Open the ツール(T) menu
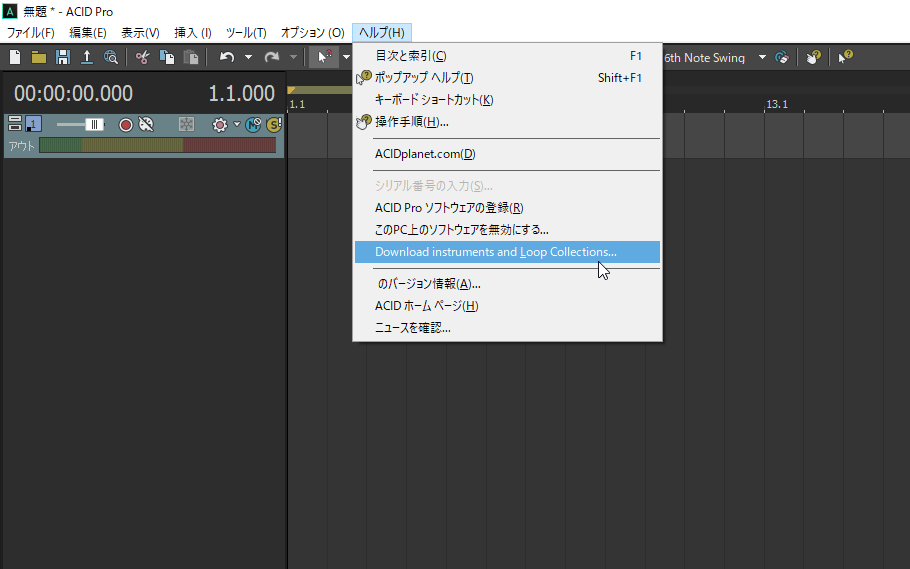Screen dimensions: 910x569 pyautogui.click(x=246, y=33)
